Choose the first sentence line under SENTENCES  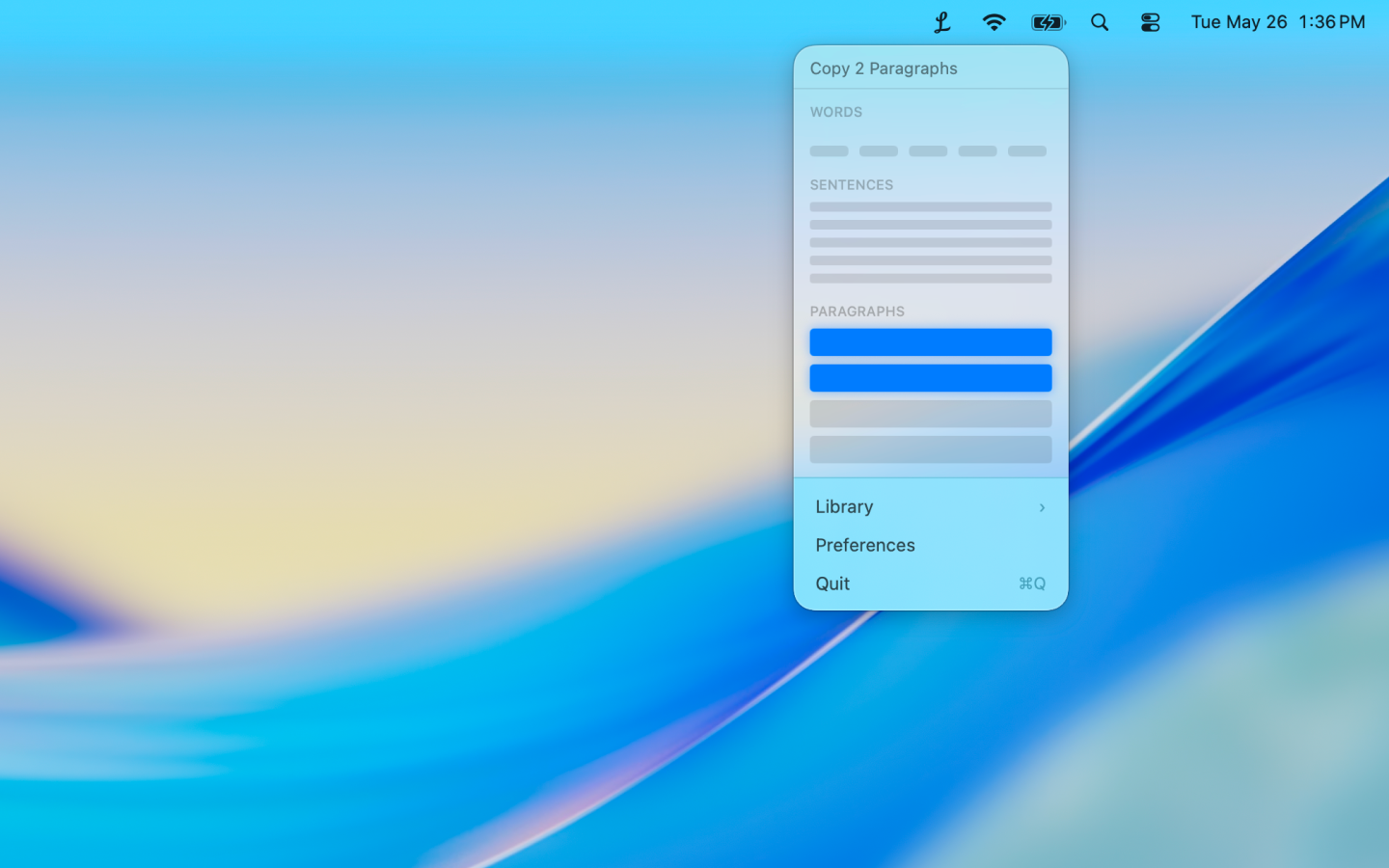931,206
